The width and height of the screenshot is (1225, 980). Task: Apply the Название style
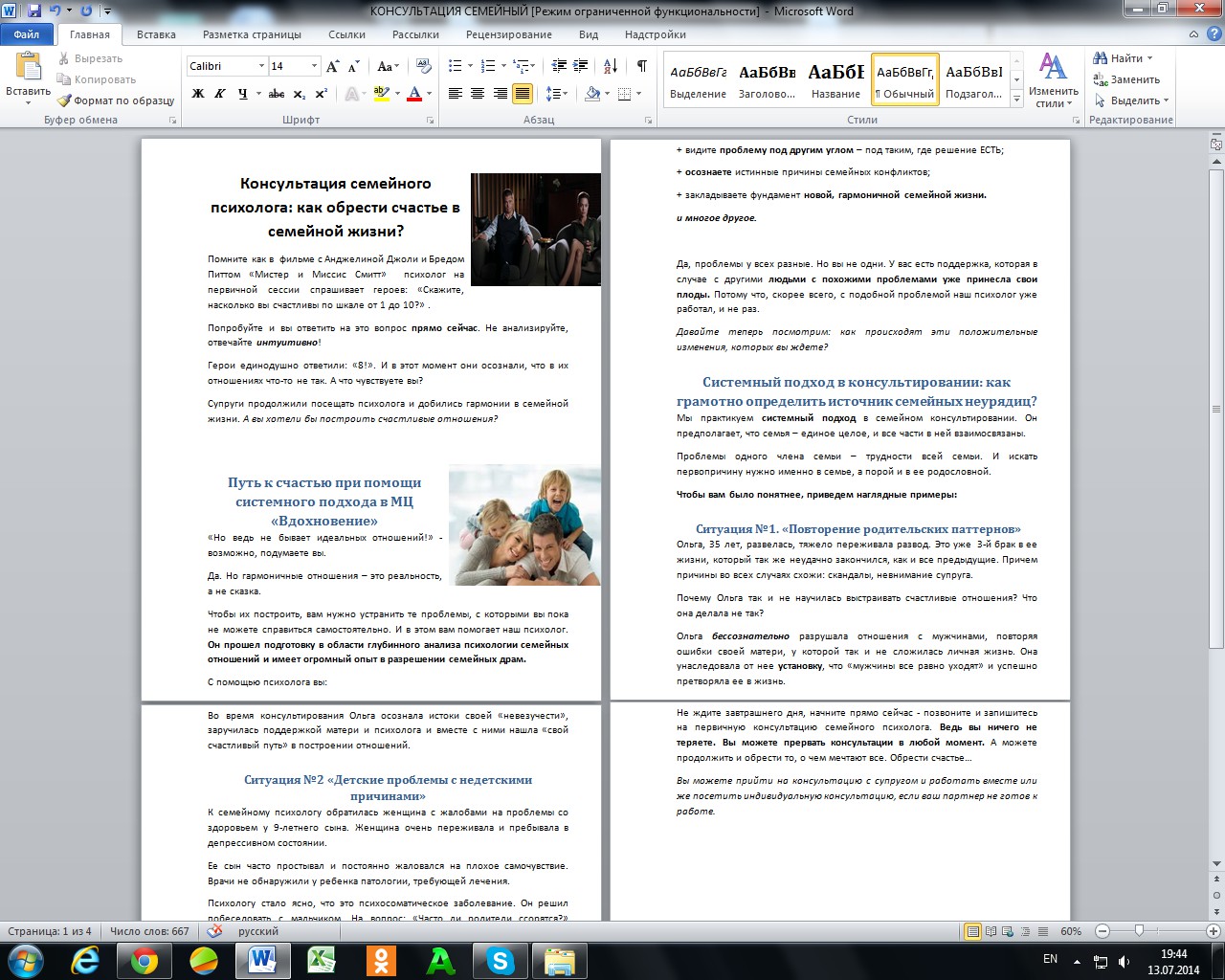(835, 78)
